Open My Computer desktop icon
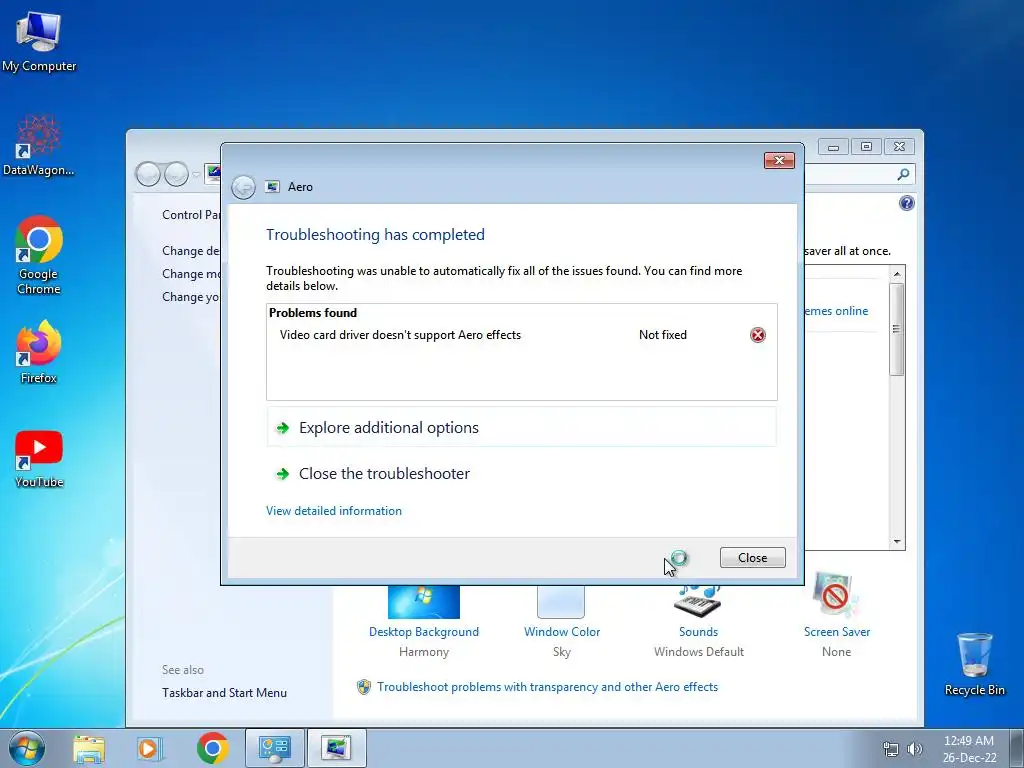 click(39, 41)
